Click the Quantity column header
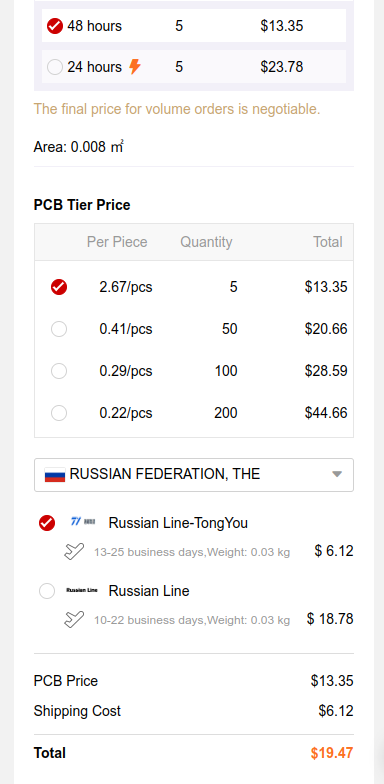 [x=206, y=242]
